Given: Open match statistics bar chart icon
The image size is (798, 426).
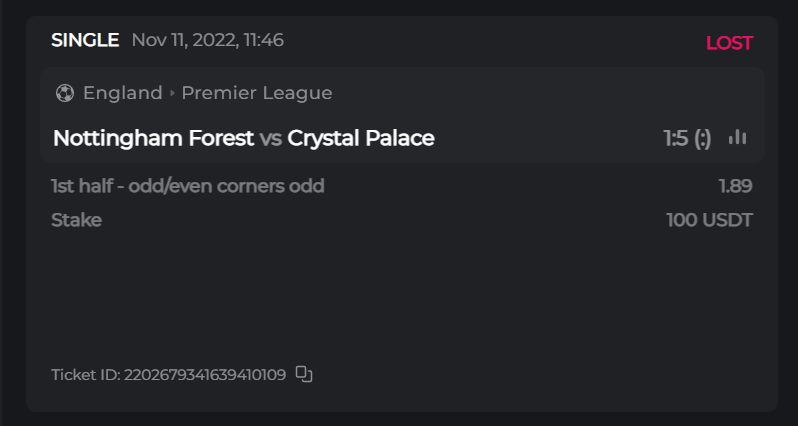Looking at the screenshot, I should 738,138.
